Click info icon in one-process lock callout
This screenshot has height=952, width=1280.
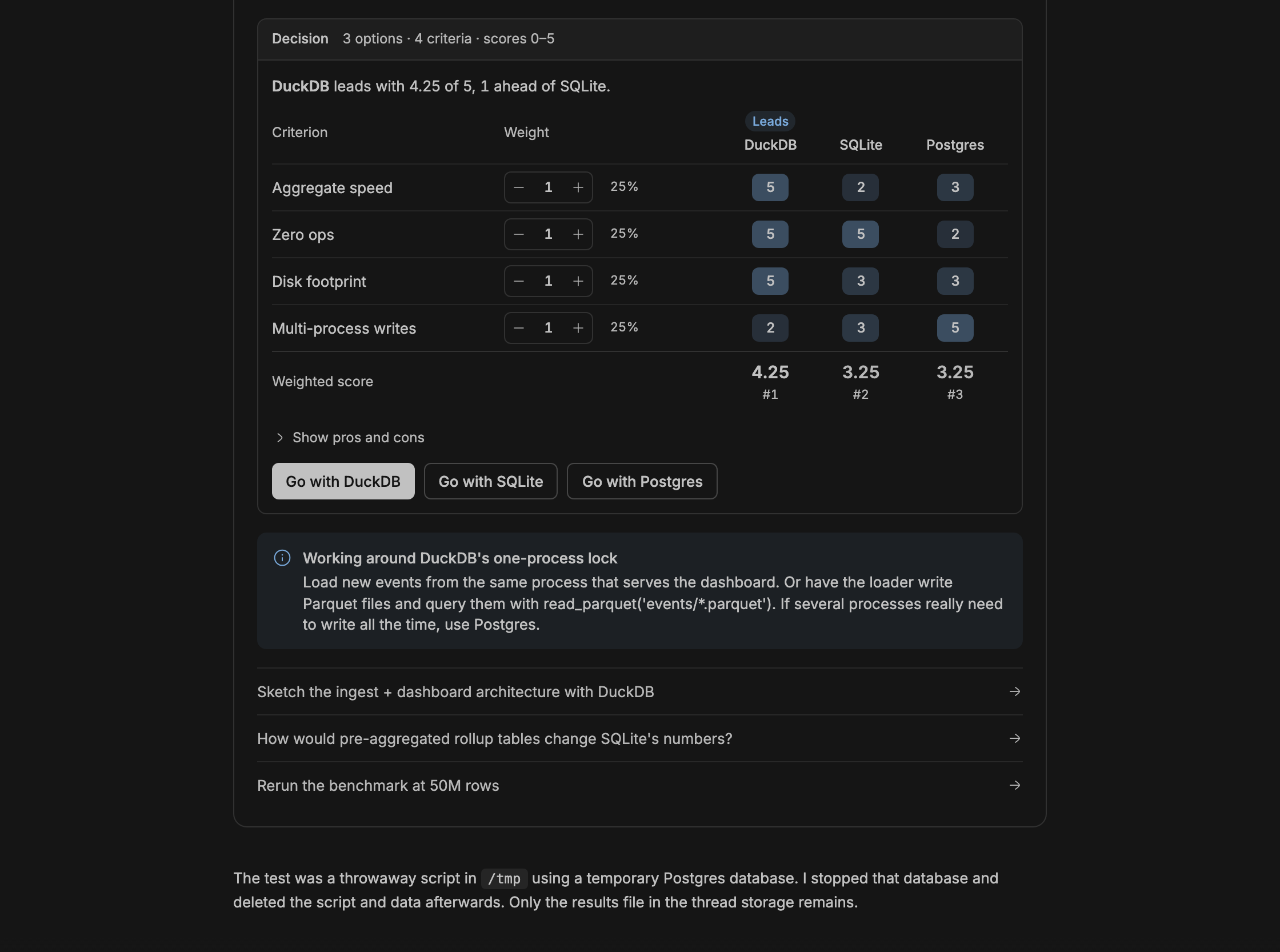[x=282, y=558]
